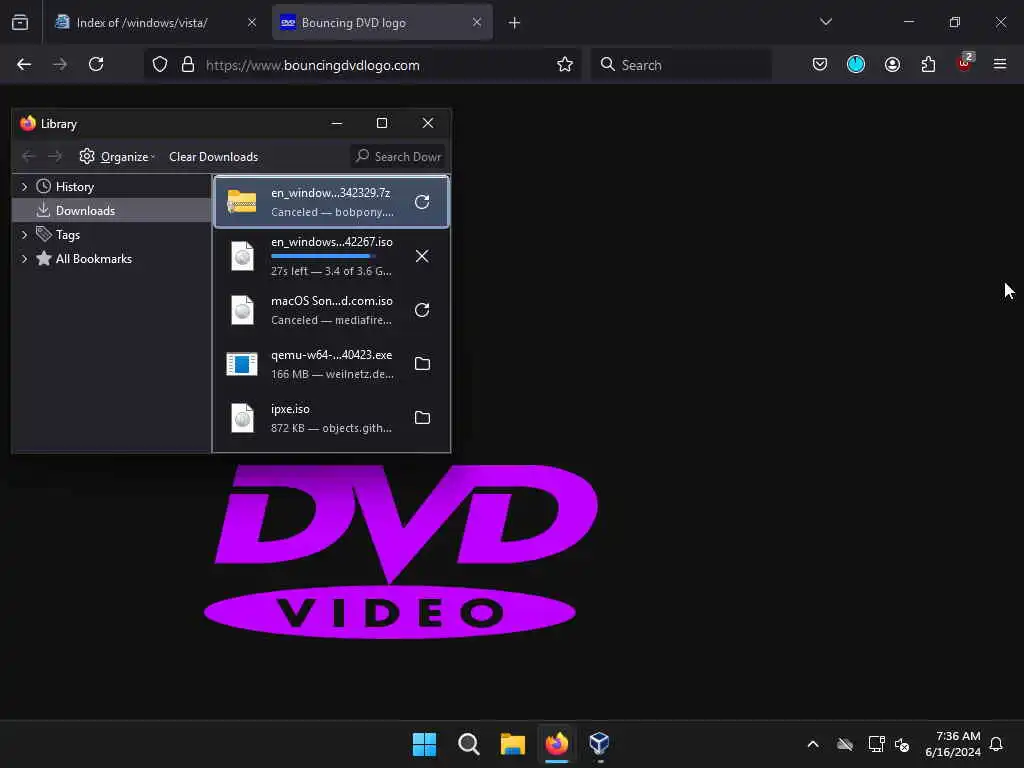Open the Windows Start menu
This screenshot has width=1024, height=768.
(x=424, y=744)
